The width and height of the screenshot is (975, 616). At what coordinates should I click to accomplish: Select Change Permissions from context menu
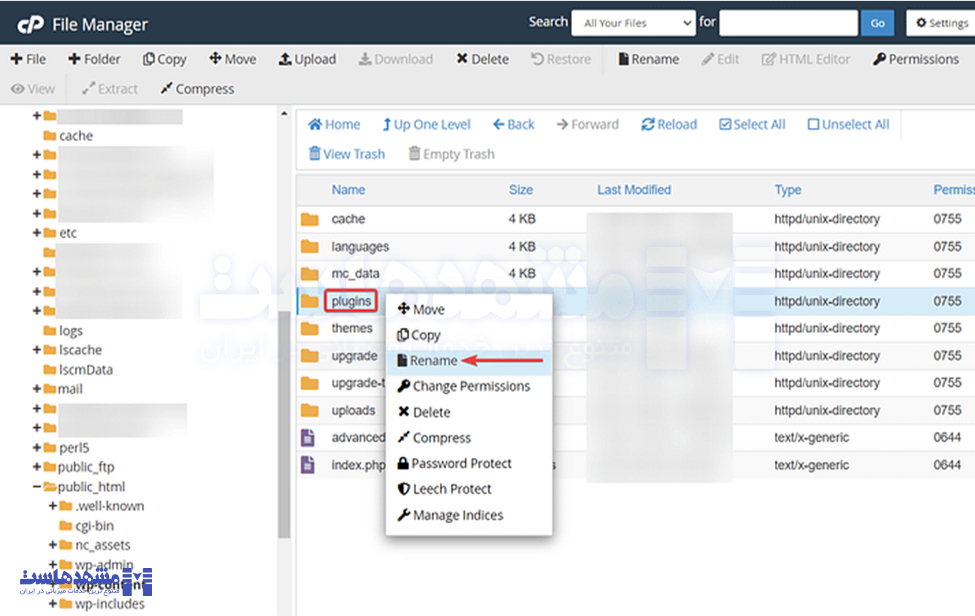click(x=470, y=386)
